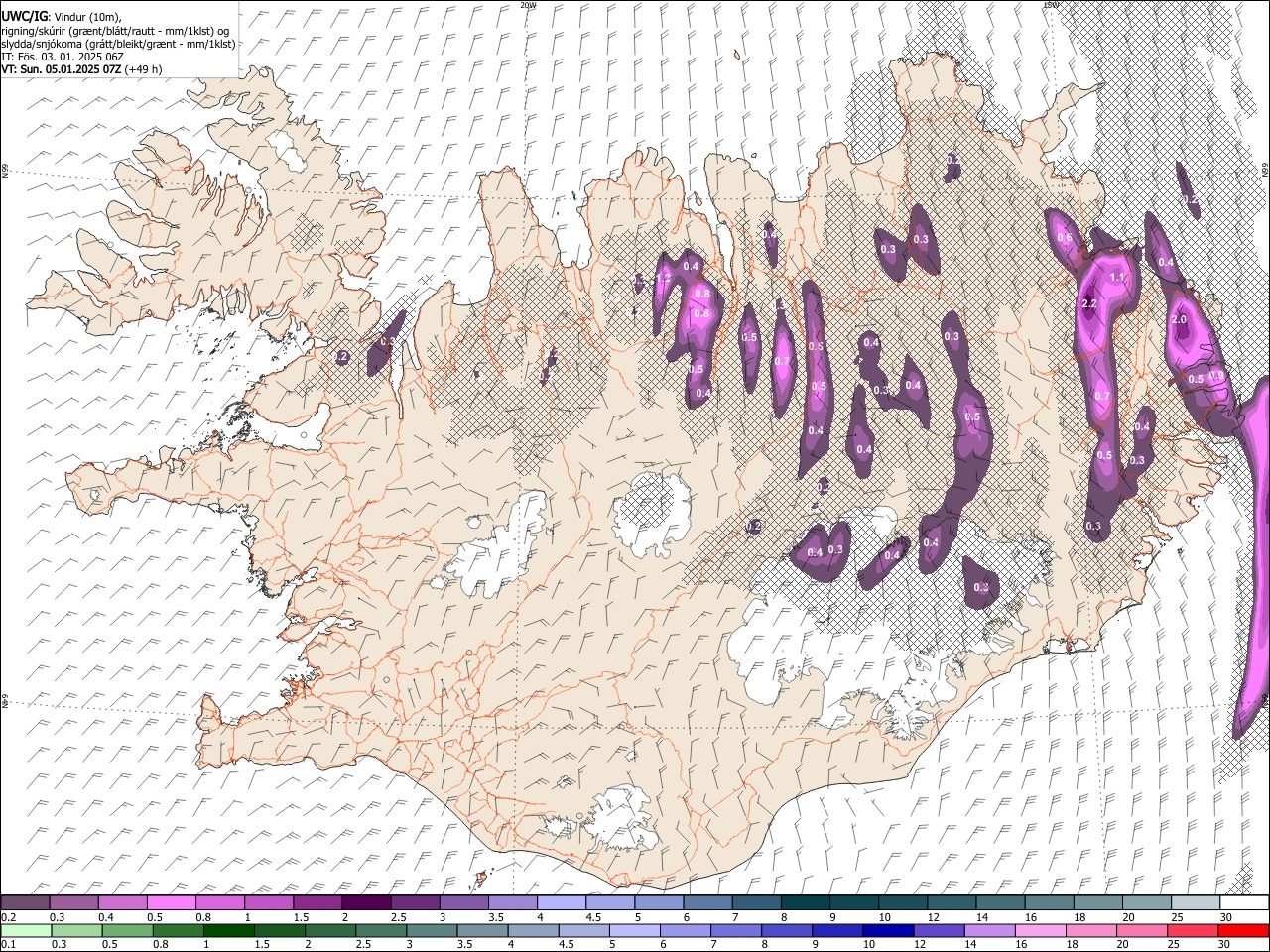Click the light pink swatch labeled 16 in the lower legend row
This screenshot has width=1270, height=952.
(x=1040, y=930)
